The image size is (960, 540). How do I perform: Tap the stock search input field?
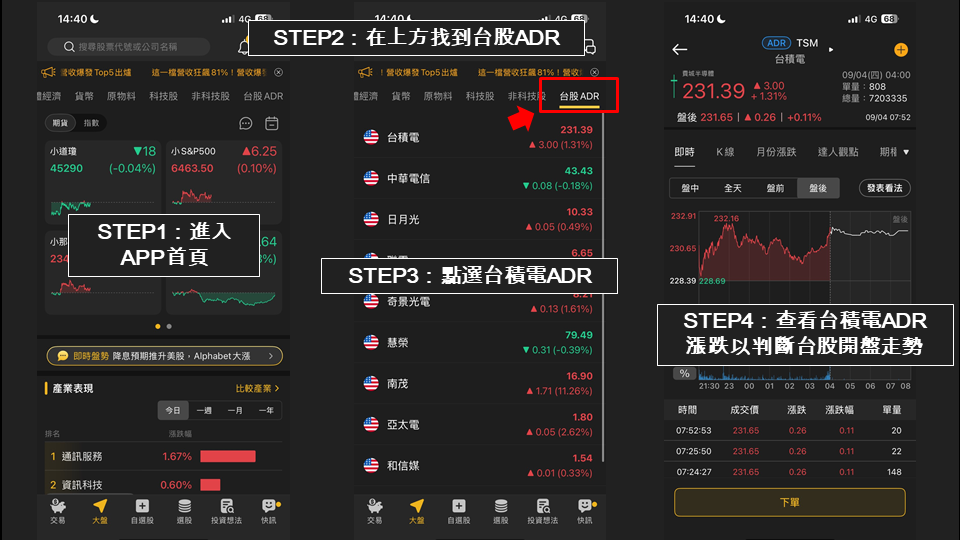click(x=129, y=47)
